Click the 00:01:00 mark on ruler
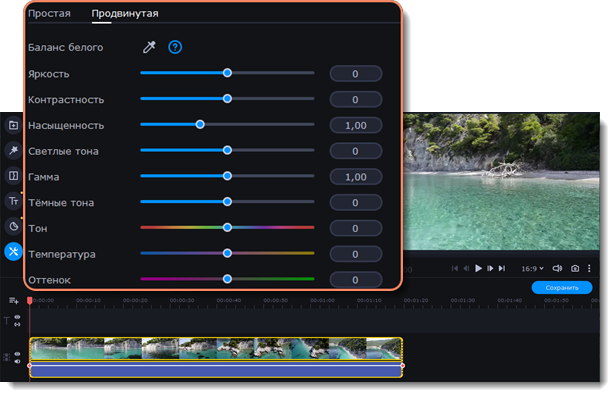Viewport: 615px width, 397px height. [x=322, y=300]
